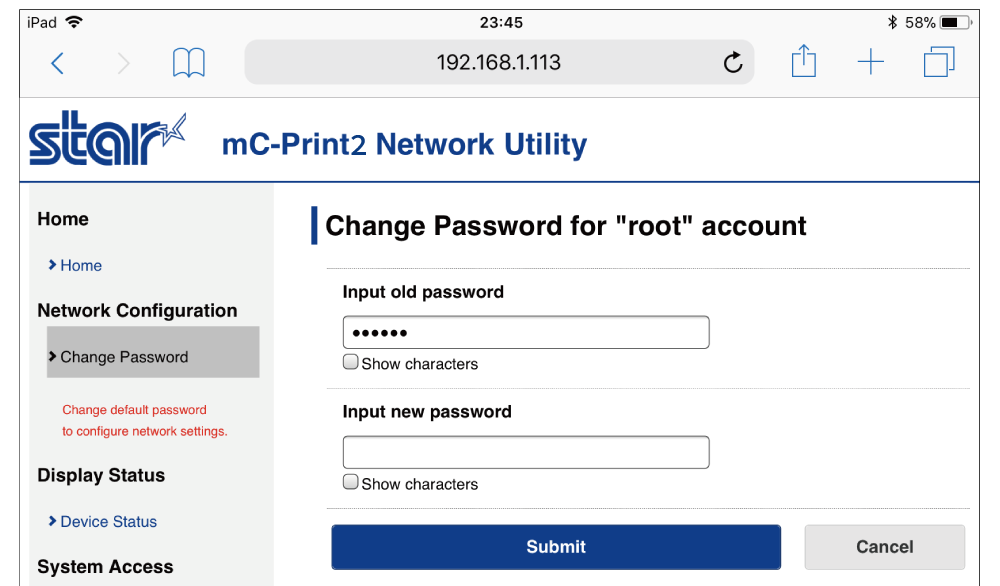Image resolution: width=1000 pixels, height=586 pixels.
Task: Tap the Safari forward arrow
Action: click(123, 63)
